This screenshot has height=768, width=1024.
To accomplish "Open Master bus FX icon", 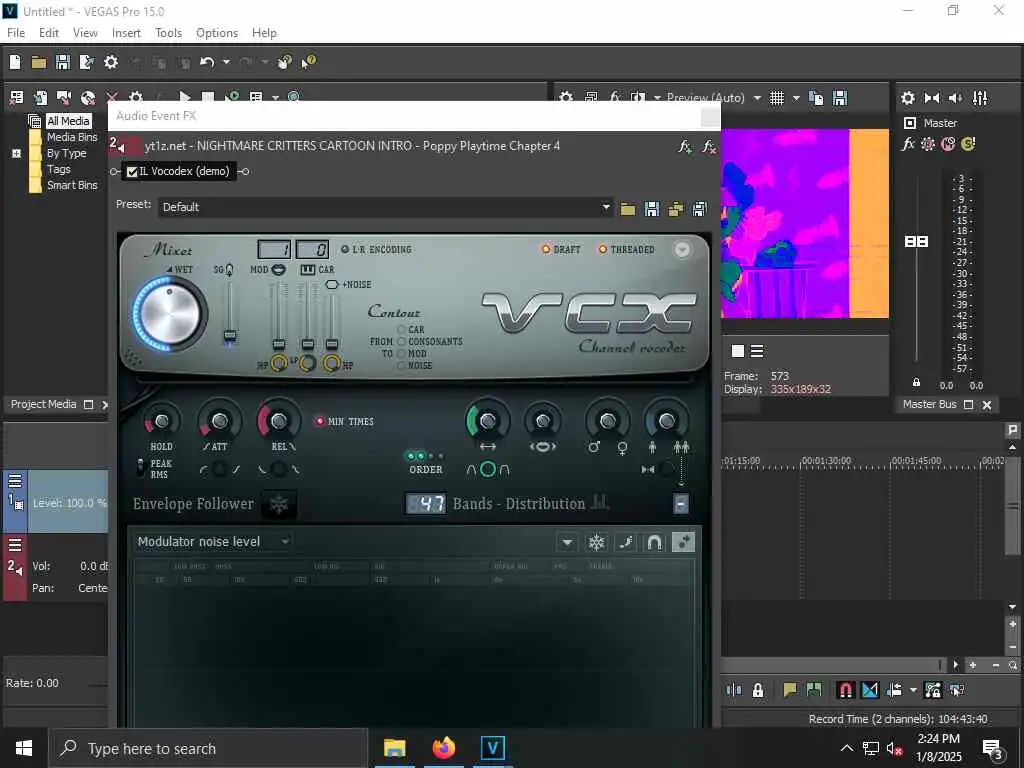I will [x=908, y=144].
